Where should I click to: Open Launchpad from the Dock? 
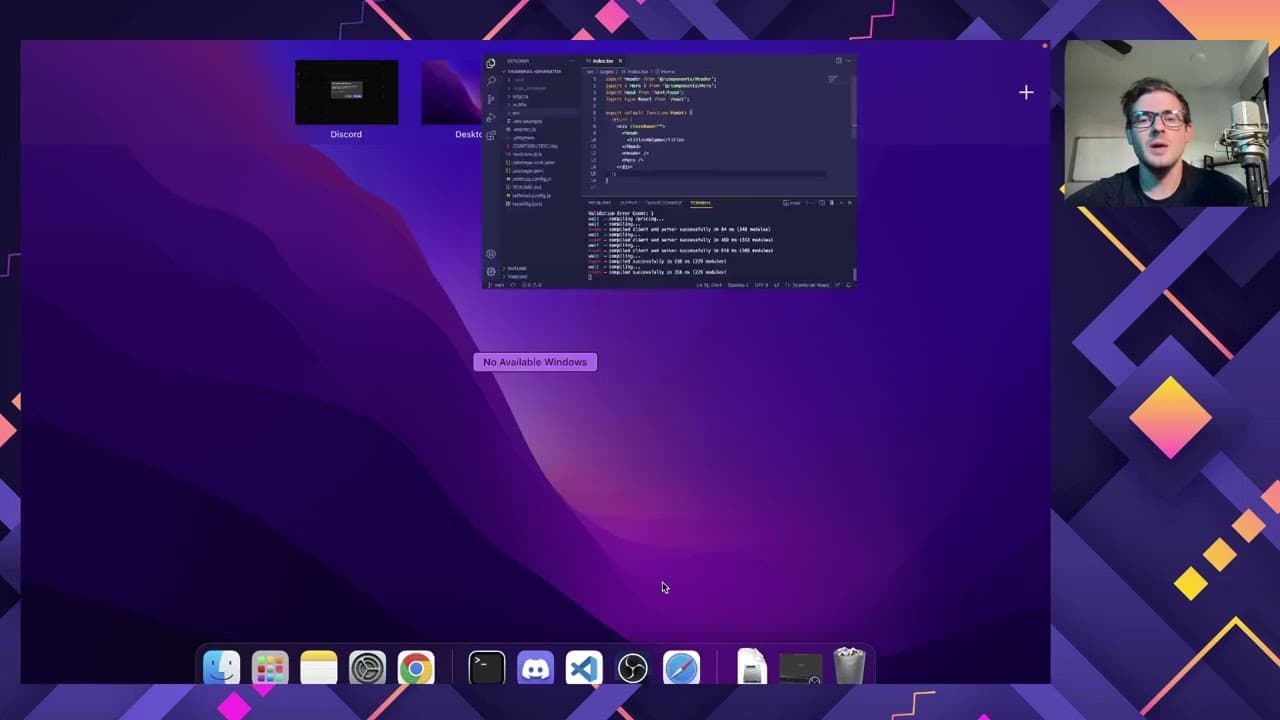(270, 668)
